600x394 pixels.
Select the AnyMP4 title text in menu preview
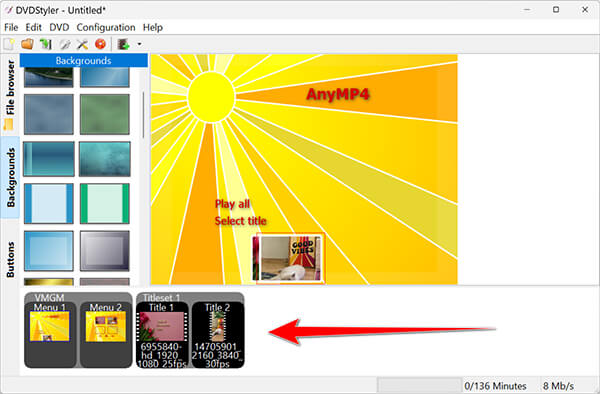(x=338, y=94)
